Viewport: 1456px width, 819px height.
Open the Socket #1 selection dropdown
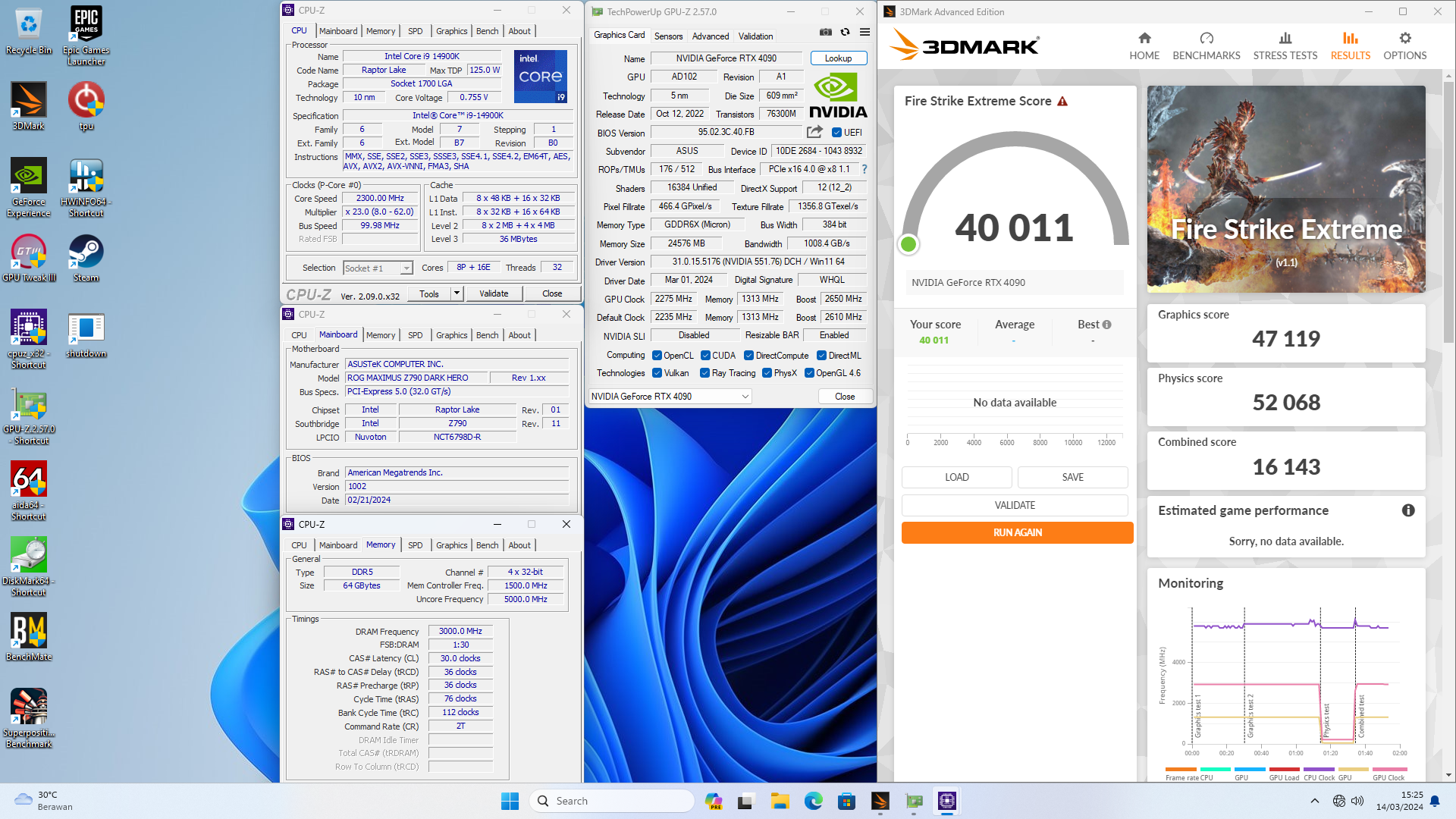[x=378, y=268]
